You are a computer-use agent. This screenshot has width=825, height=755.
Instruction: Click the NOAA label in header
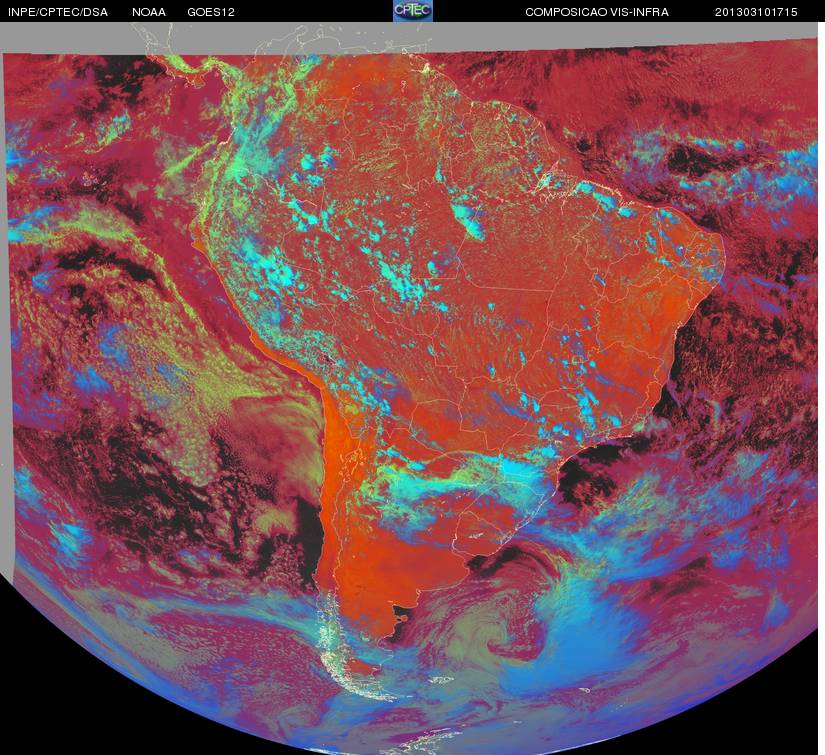click(149, 12)
